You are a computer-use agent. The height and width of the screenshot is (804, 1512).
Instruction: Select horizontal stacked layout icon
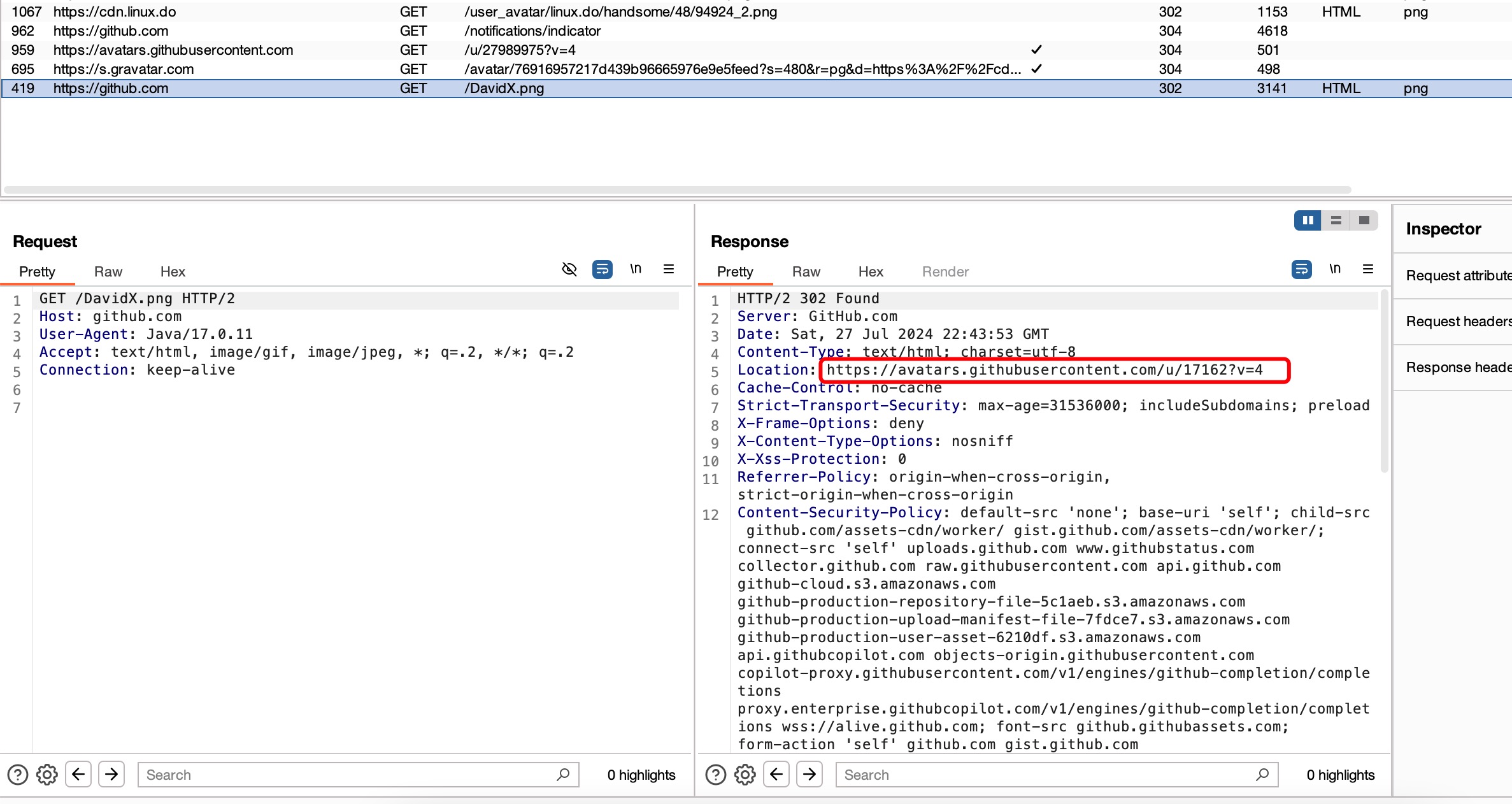pos(1336,220)
